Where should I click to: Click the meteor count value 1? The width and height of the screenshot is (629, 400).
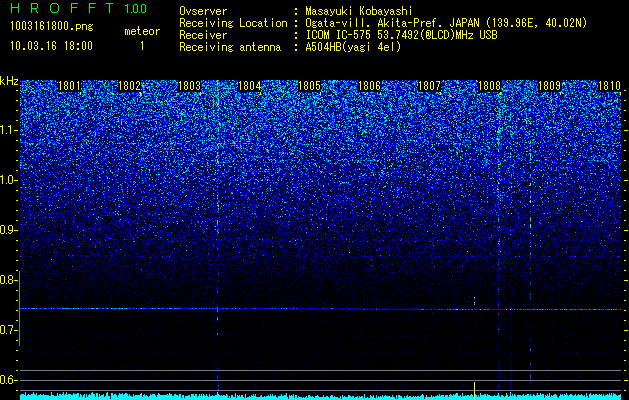(142, 46)
